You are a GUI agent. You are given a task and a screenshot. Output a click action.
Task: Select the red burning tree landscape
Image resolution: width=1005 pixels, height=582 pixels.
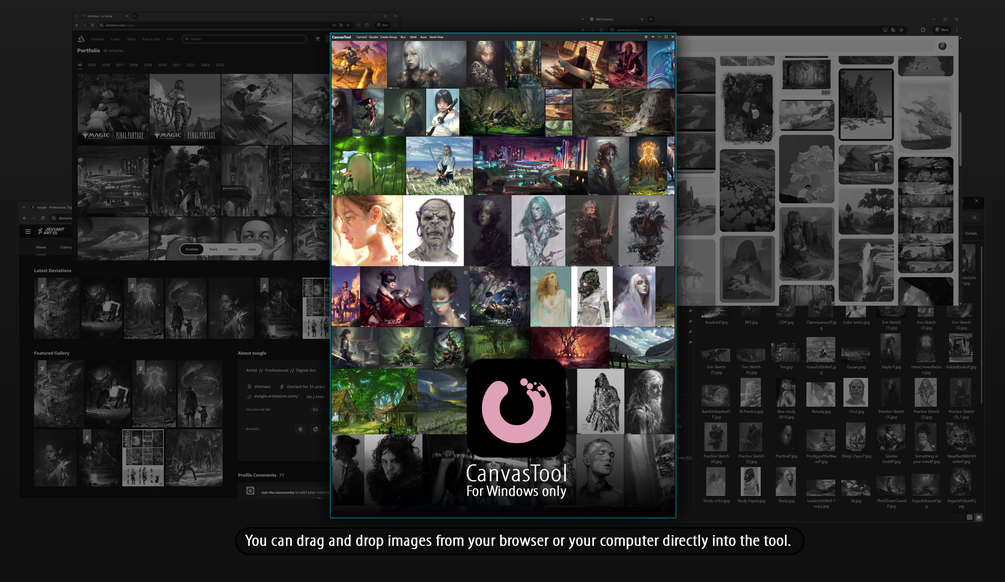570,347
